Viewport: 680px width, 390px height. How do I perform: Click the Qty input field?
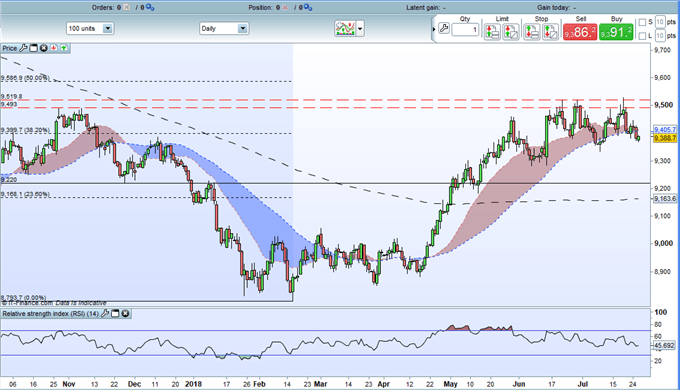(465, 29)
